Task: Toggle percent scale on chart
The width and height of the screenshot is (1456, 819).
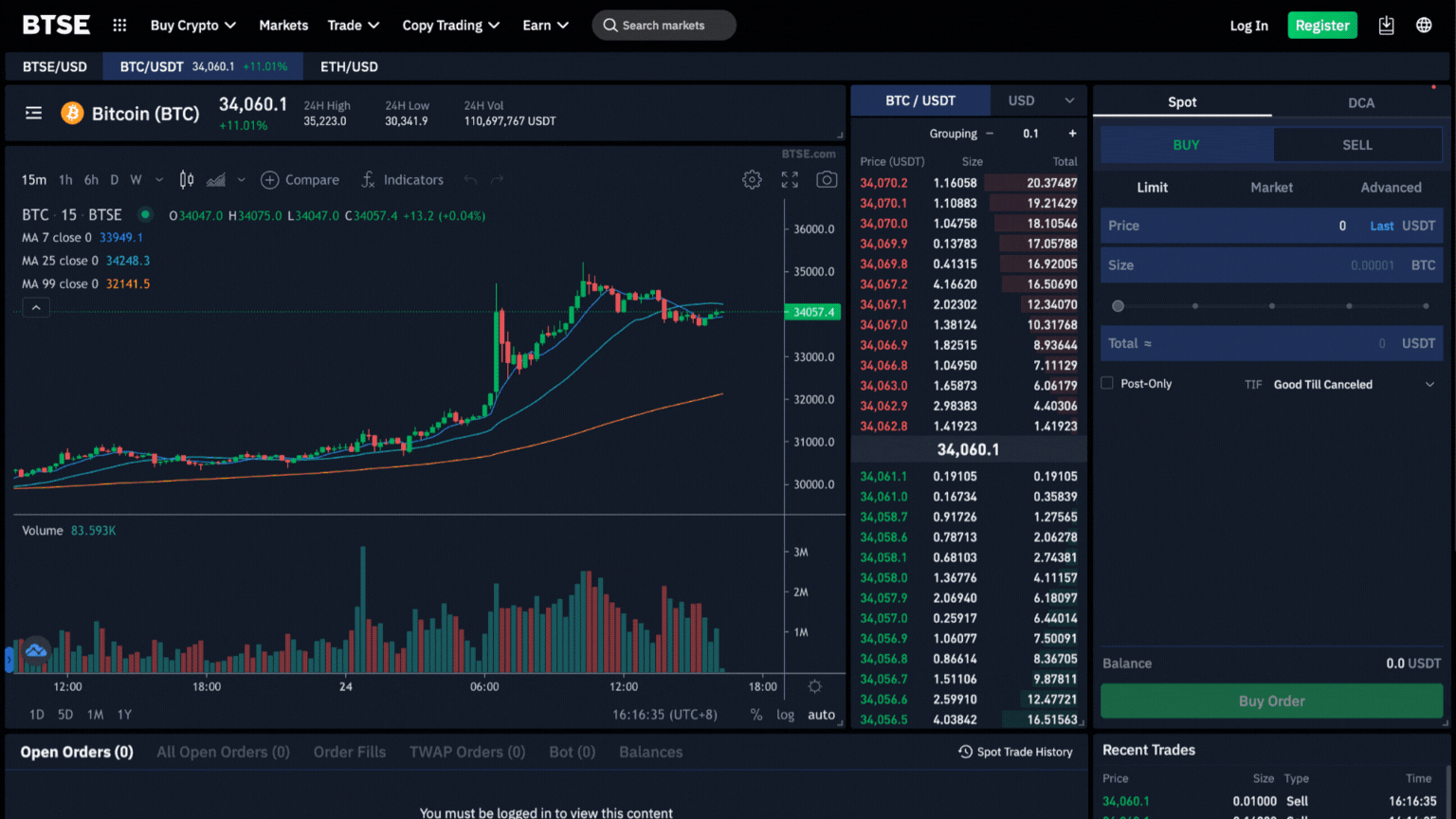Action: 756,715
